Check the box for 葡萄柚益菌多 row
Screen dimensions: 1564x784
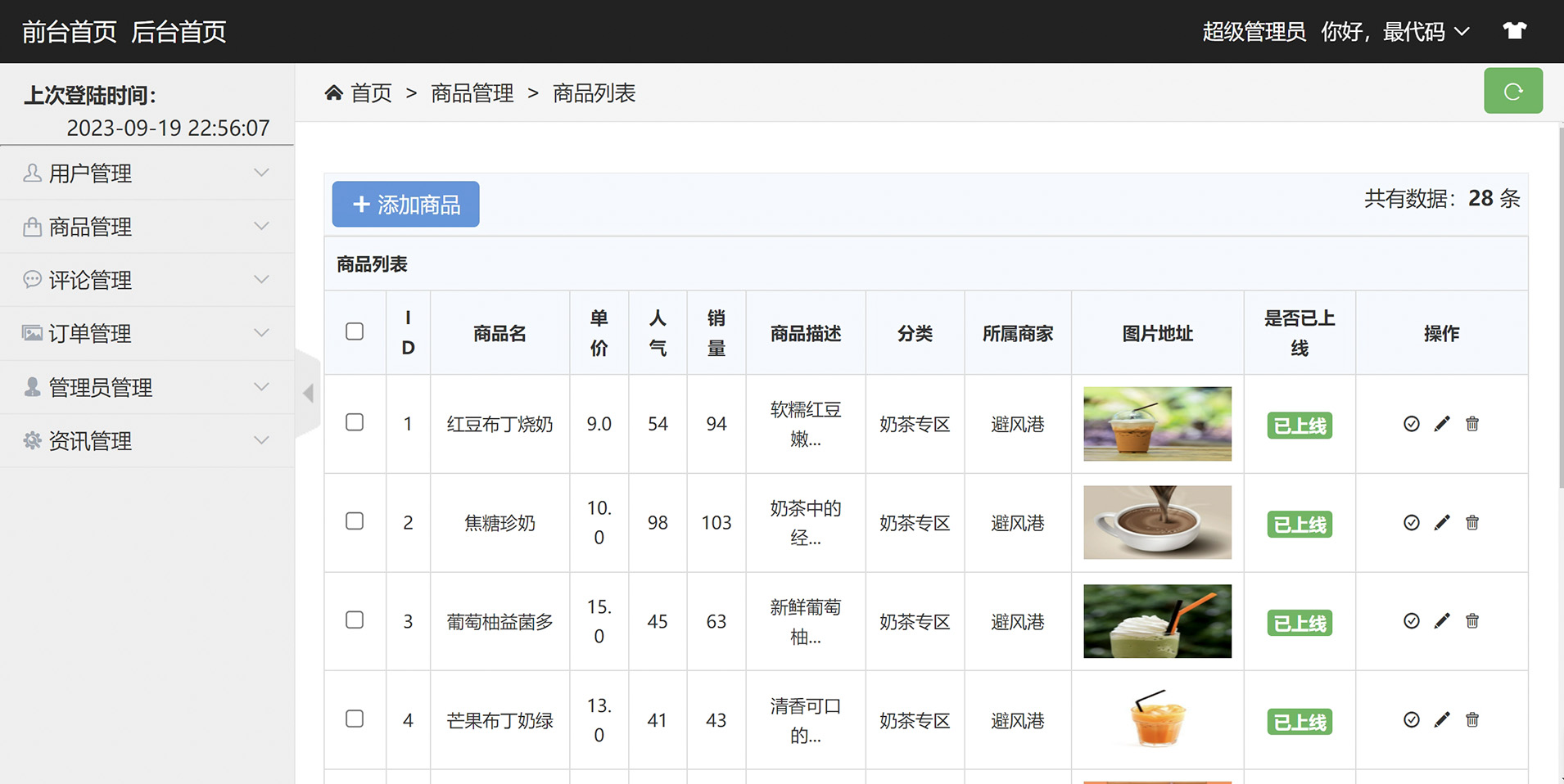click(x=355, y=620)
